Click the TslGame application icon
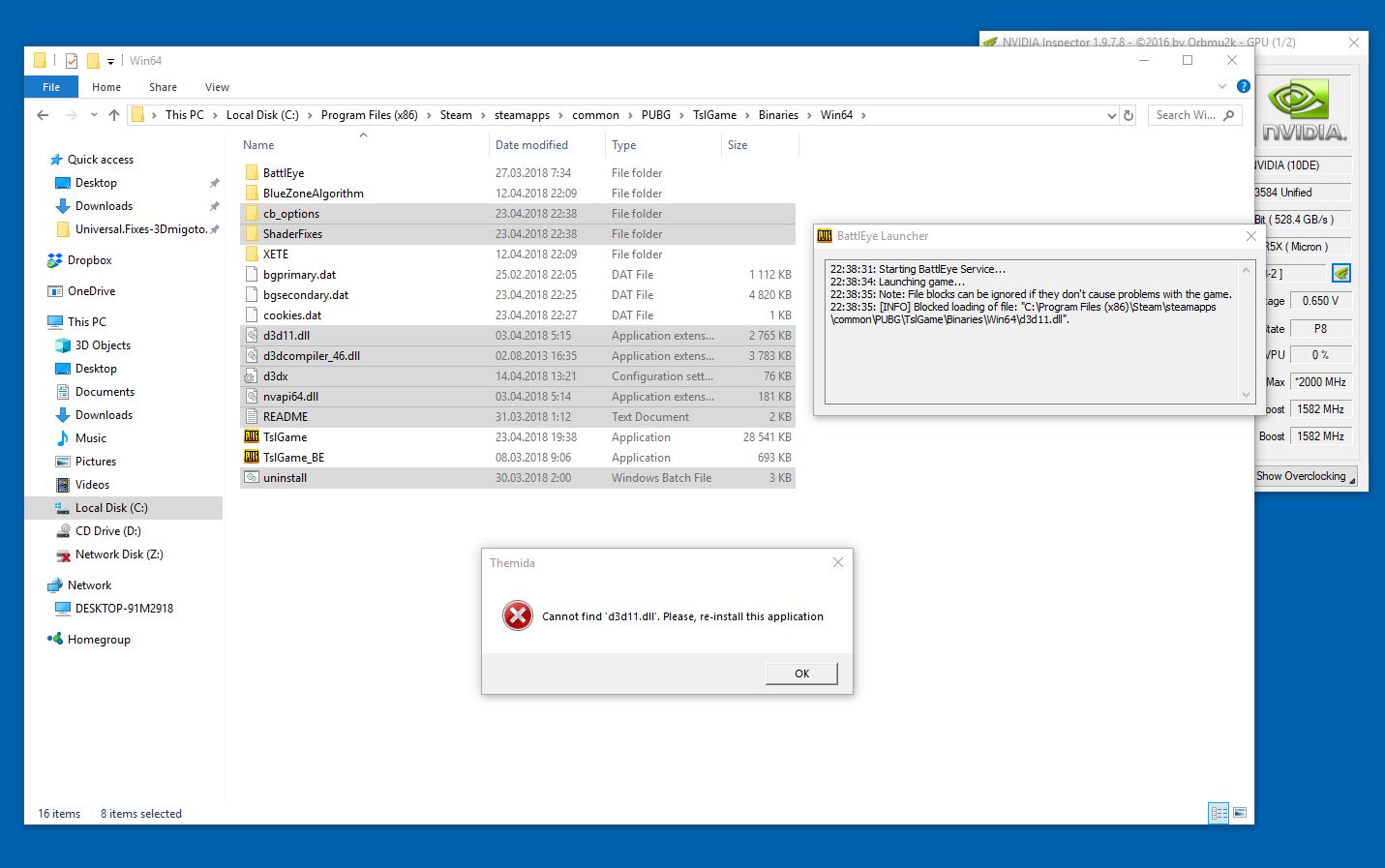 [252, 437]
